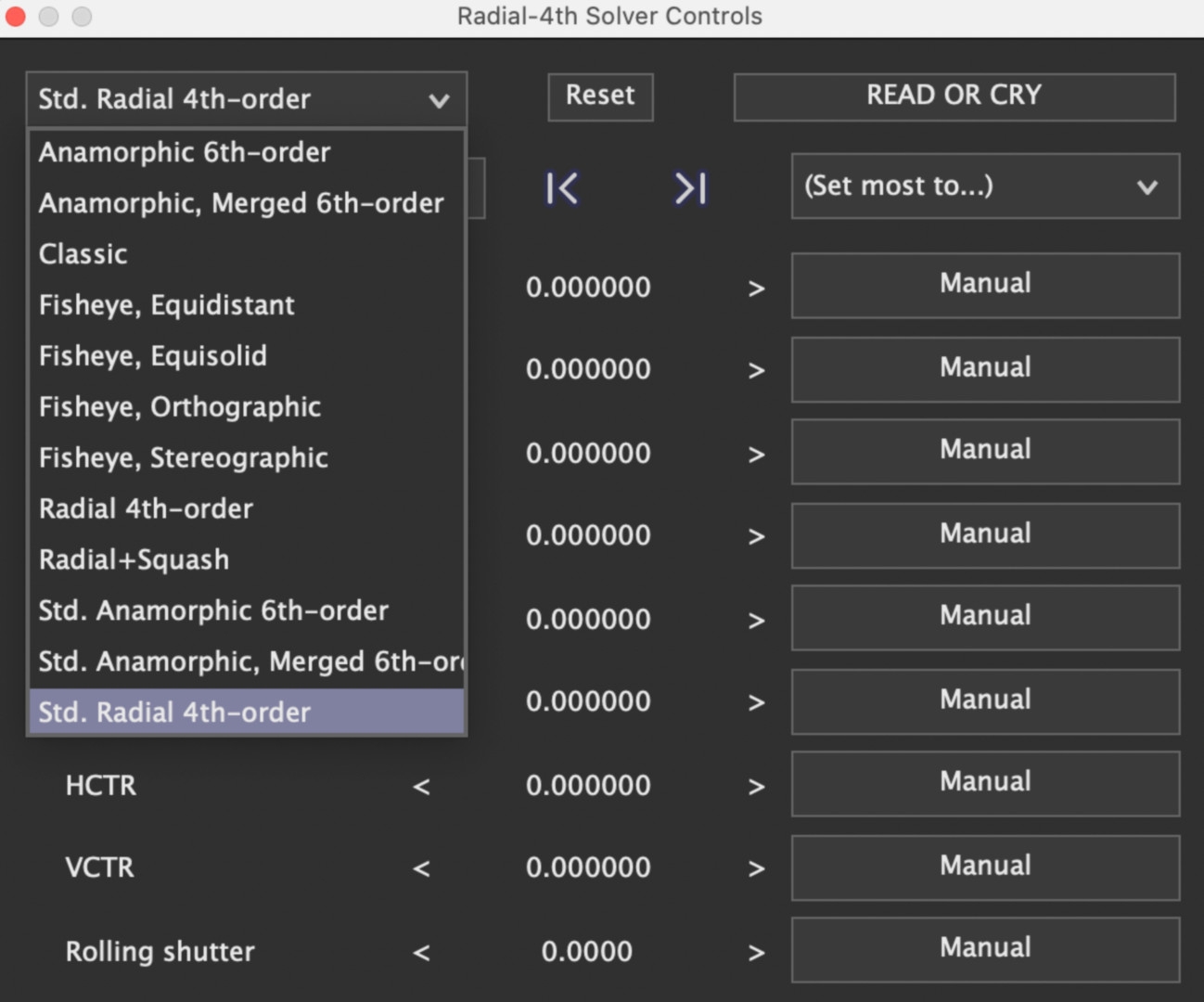Screen dimensions: 1204x1002
Task: Open the Manual mode selector for HCTR
Action: coord(984,783)
